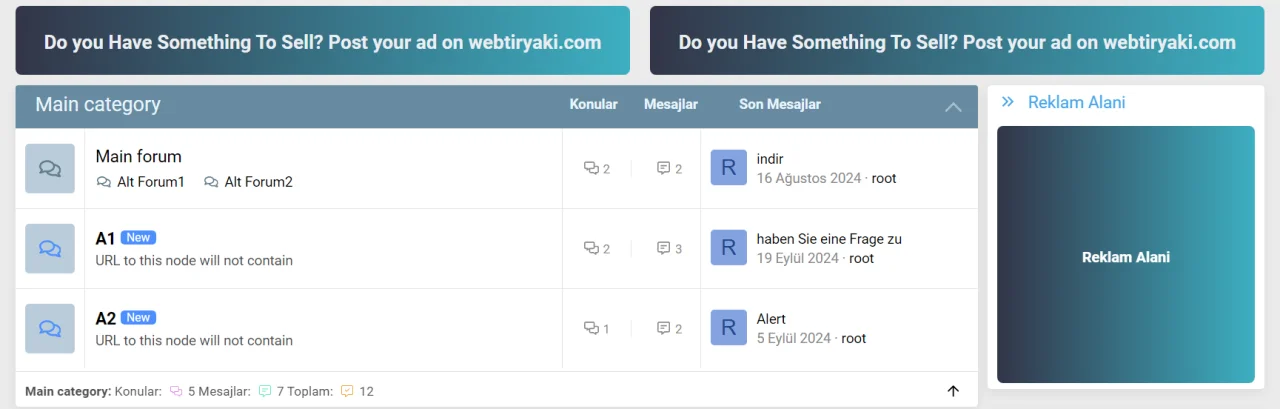1280x409 pixels.
Task: Open the A2 forum
Action: click(x=105, y=318)
